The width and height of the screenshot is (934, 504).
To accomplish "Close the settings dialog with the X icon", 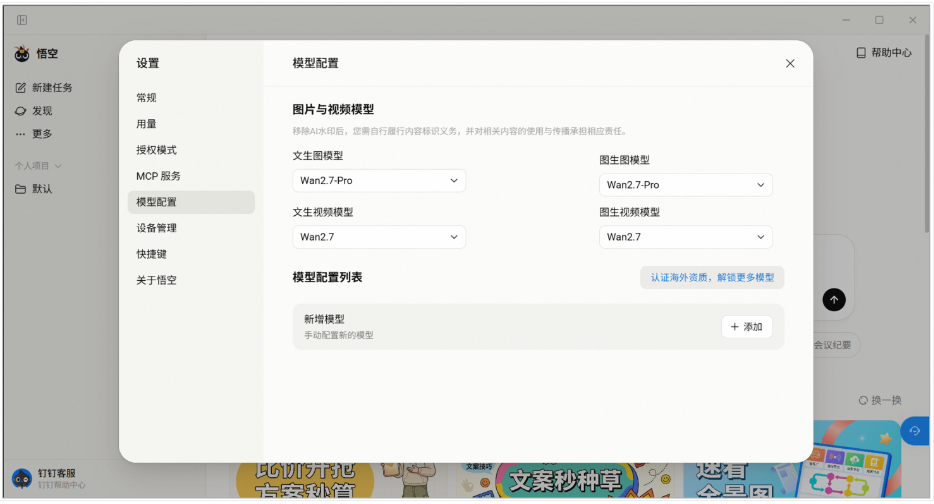I will [x=790, y=63].
